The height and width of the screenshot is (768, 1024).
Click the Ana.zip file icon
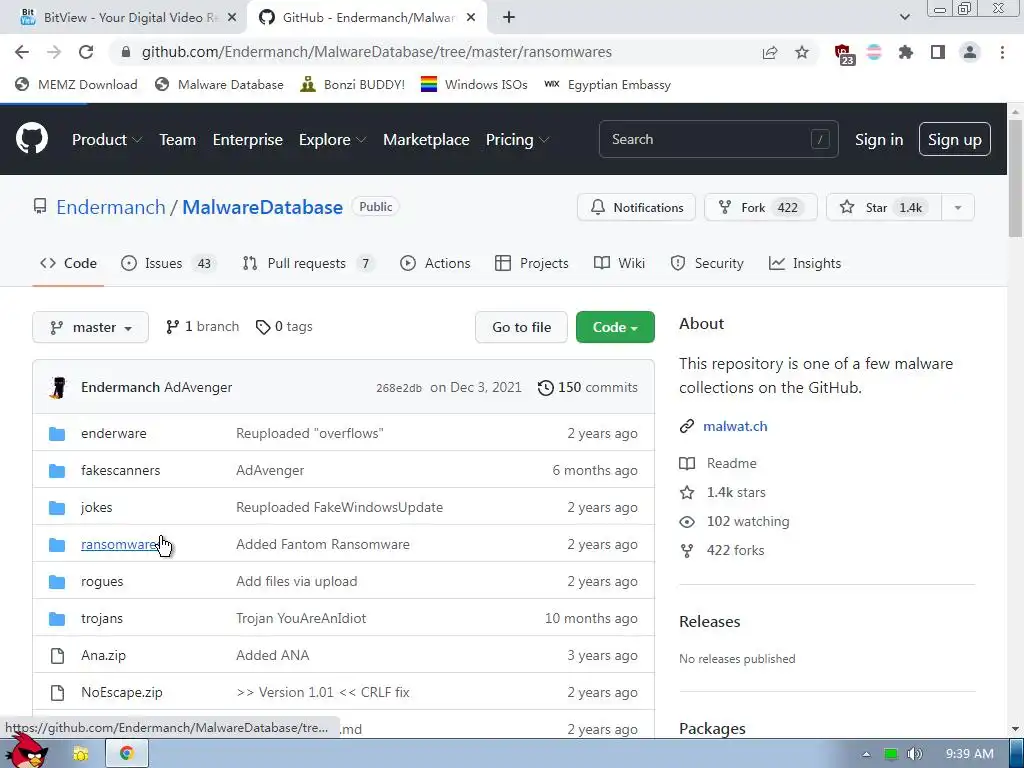57,656
